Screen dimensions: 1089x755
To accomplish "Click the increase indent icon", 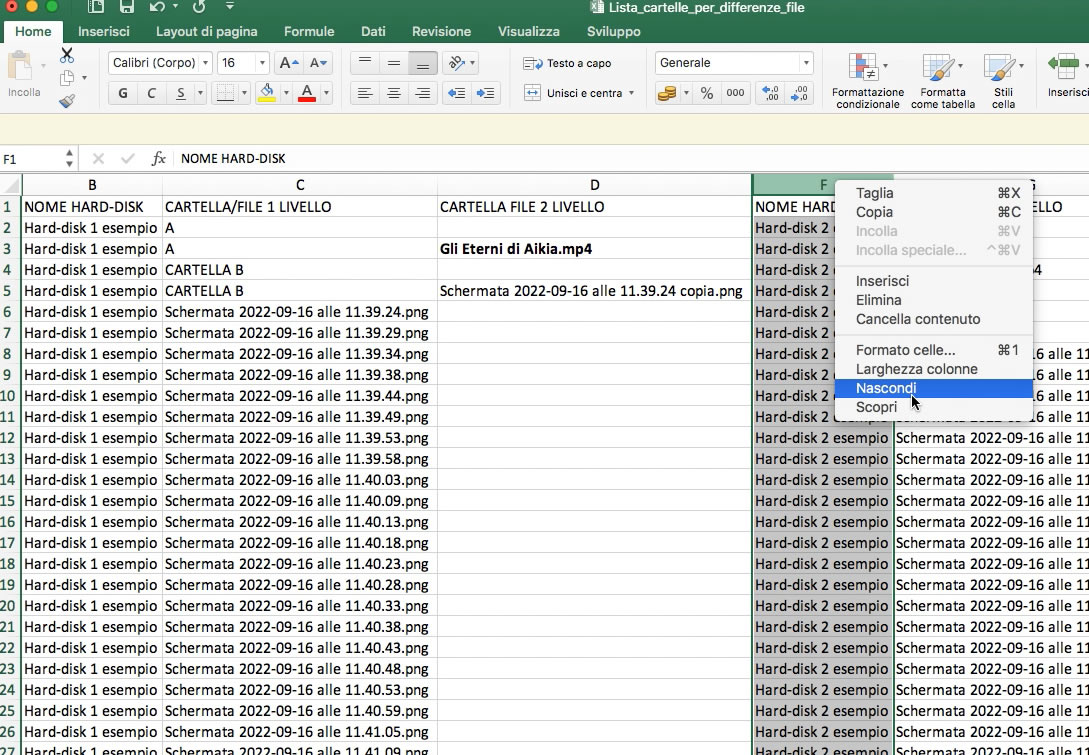I will 485,93.
